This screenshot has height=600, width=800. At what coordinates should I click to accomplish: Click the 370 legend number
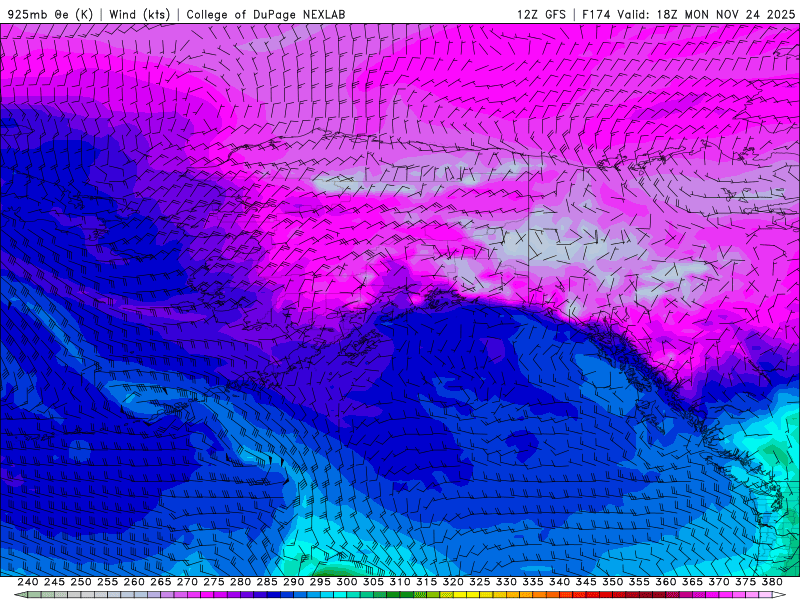pyautogui.click(x=719, y=582)
